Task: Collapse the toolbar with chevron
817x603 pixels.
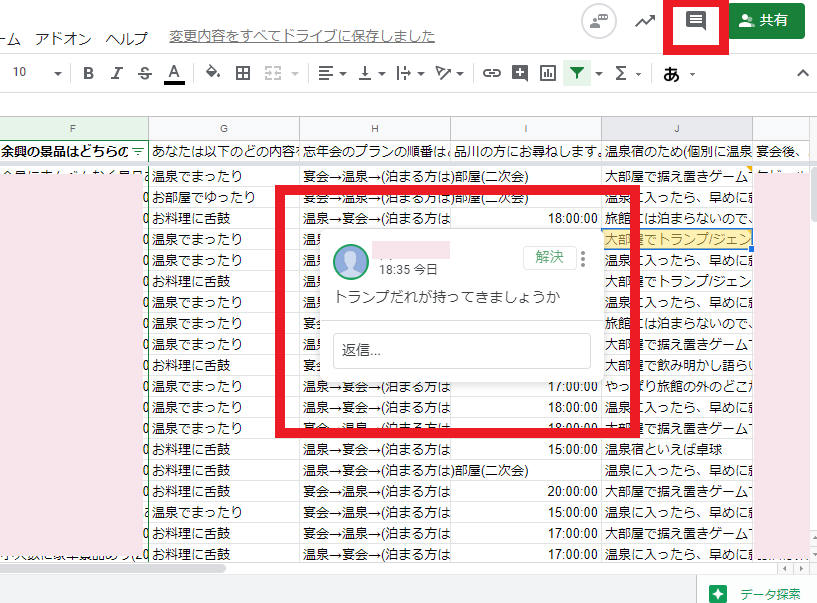Action: [803, 73]
